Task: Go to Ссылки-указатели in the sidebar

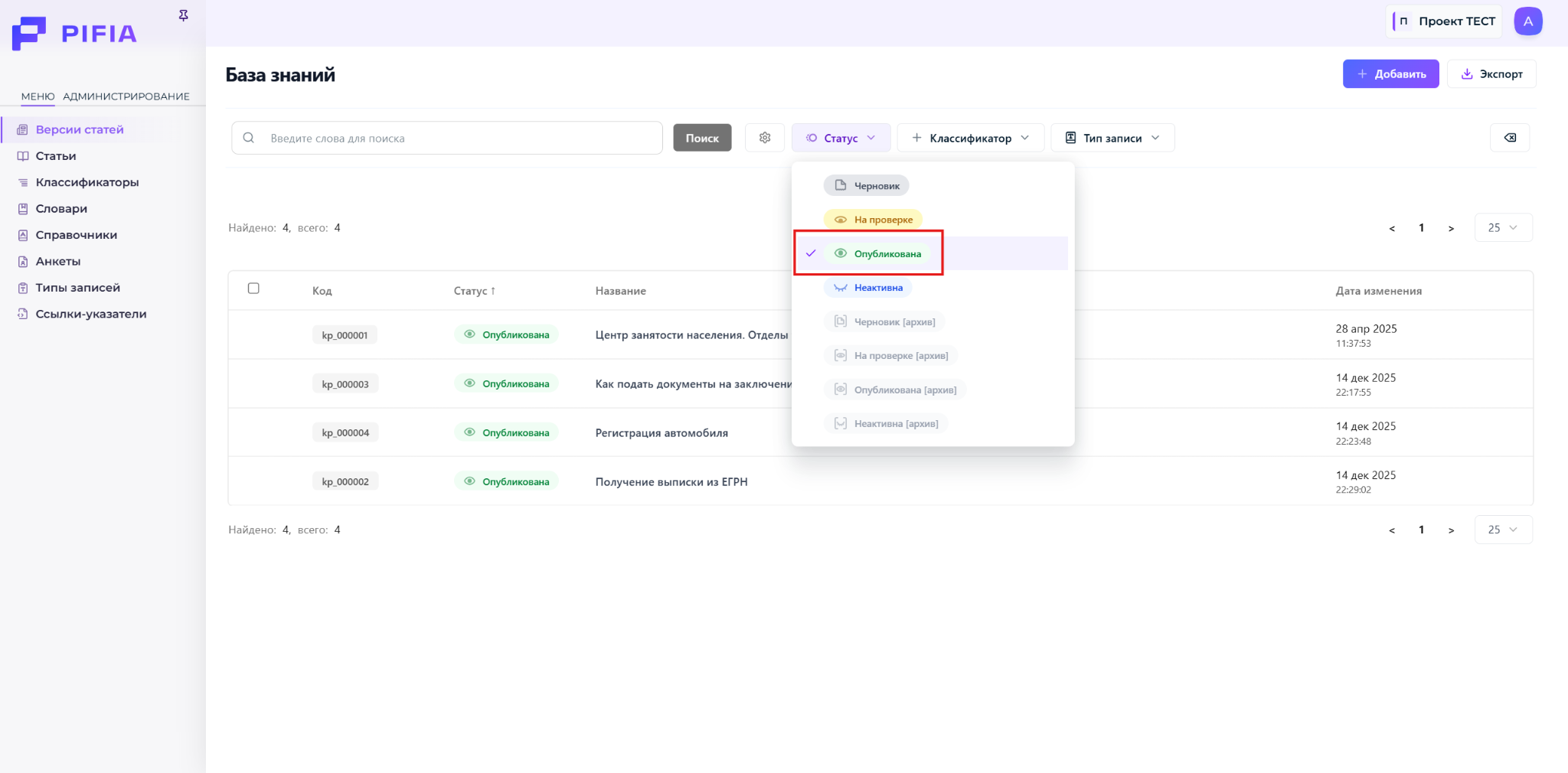Action: coord(90,314)
